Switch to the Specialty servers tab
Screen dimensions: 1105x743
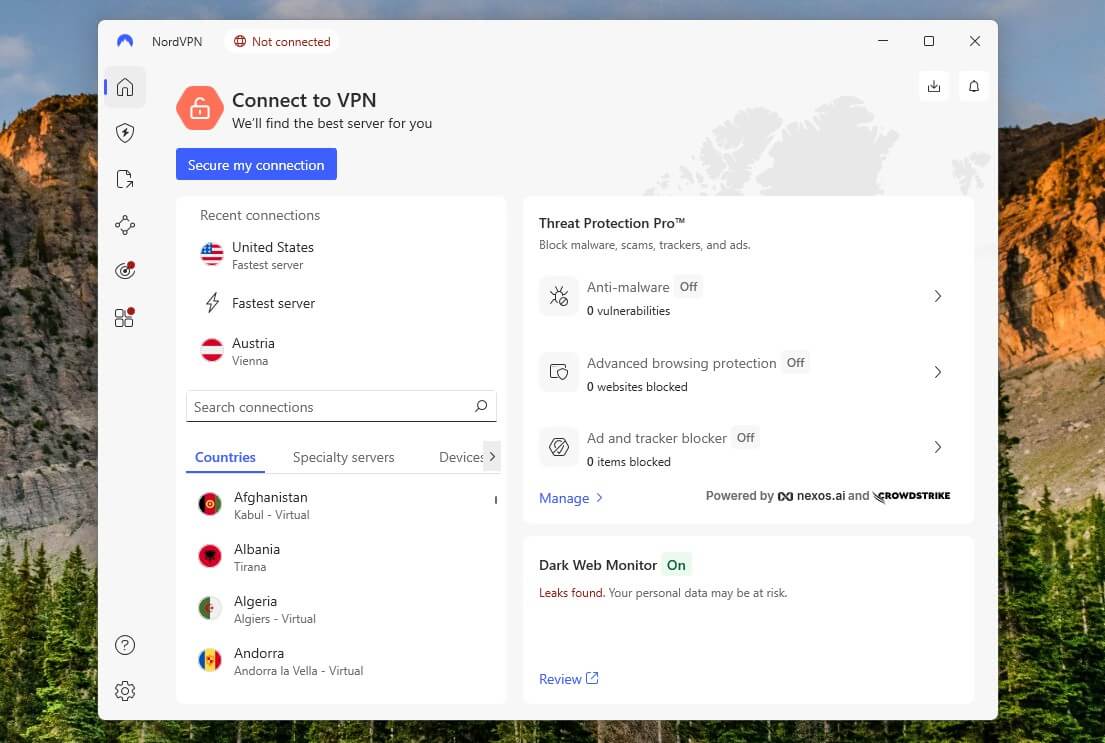tap(343, 456)
